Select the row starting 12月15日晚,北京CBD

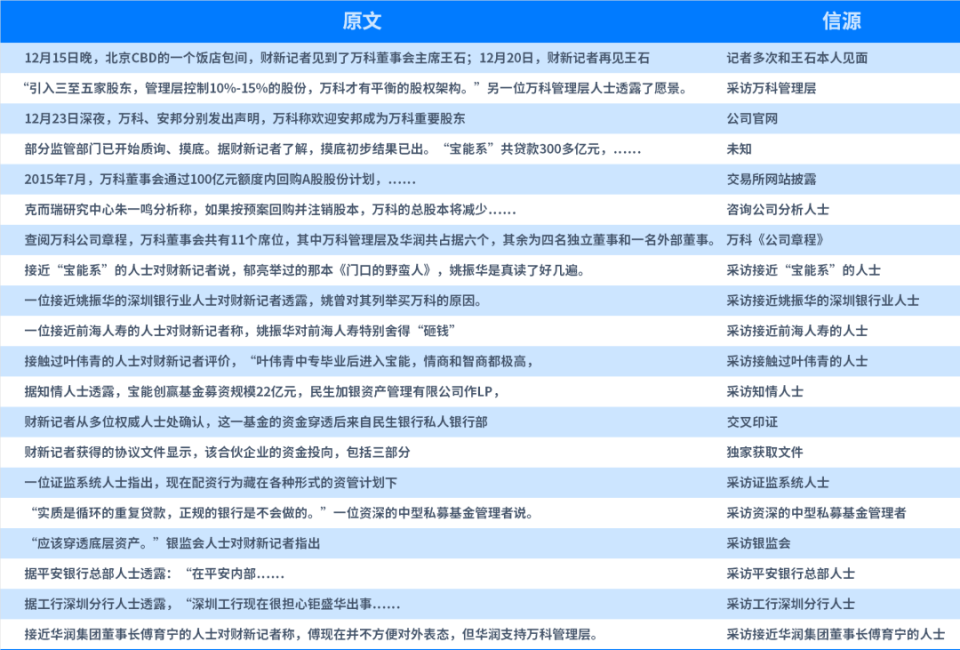click(x=480, y=58)
